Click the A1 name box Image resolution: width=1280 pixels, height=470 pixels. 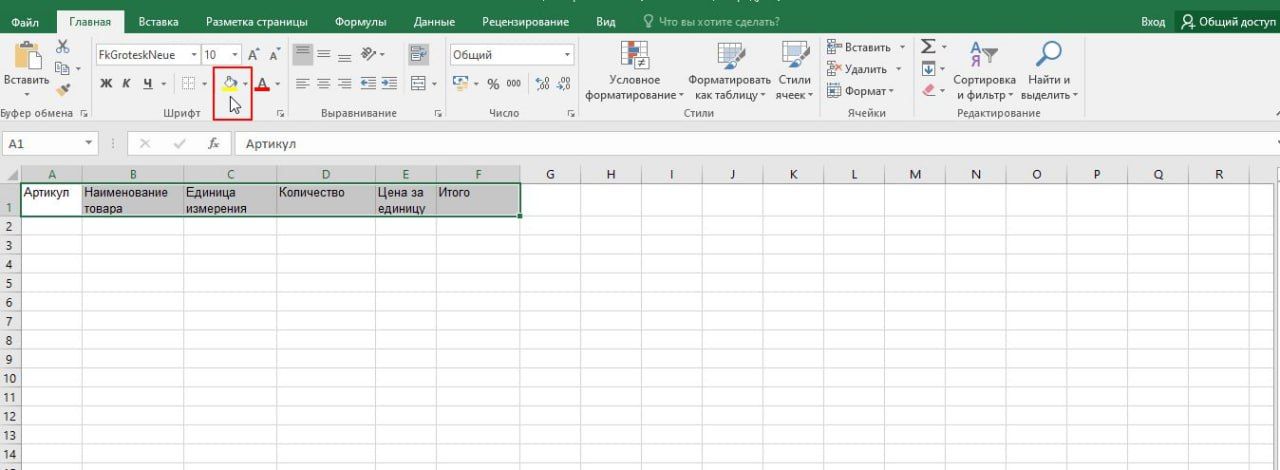coord(50,144)
